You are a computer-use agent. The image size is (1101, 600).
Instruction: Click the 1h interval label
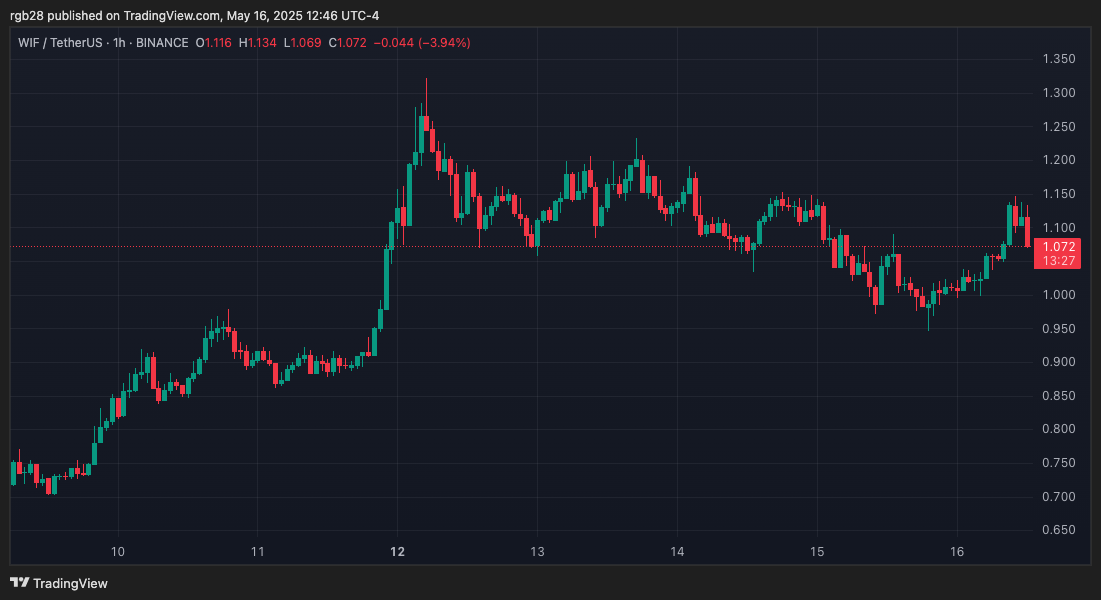pyautogui.click(x=119, y=43)
